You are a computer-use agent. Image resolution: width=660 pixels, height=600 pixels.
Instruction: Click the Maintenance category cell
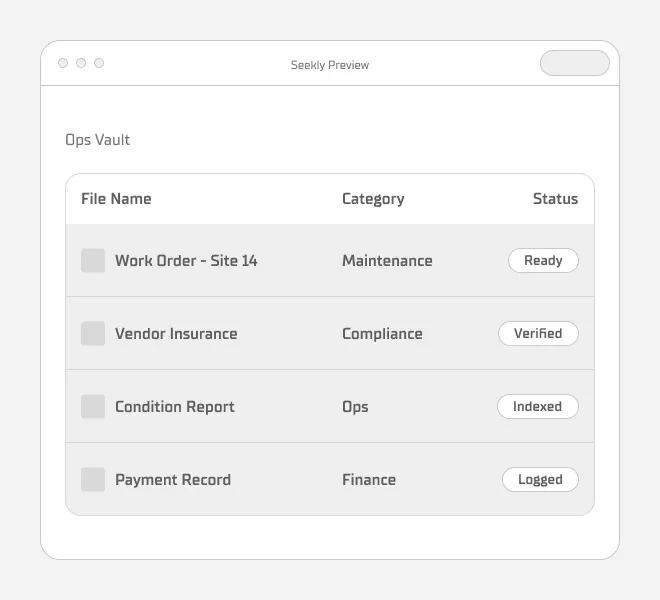click(387, 261)
